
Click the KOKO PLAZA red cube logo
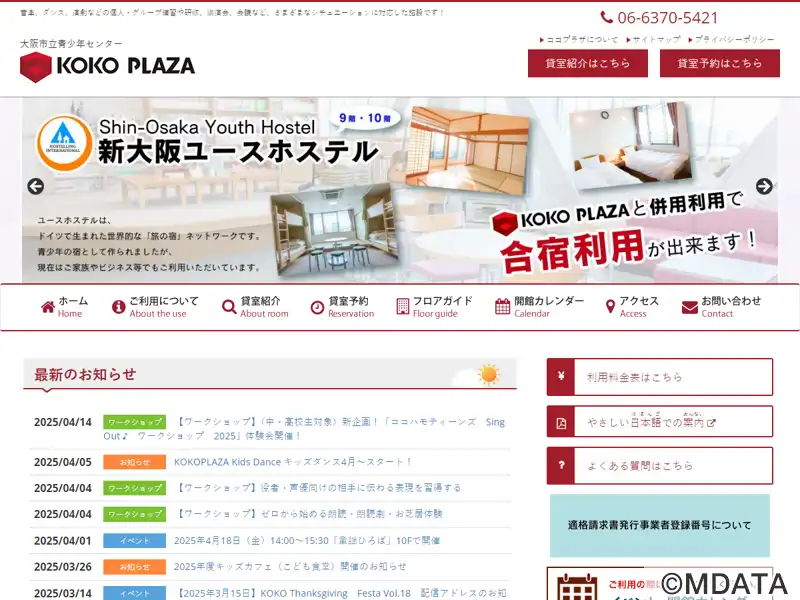(x=36, y=67)
